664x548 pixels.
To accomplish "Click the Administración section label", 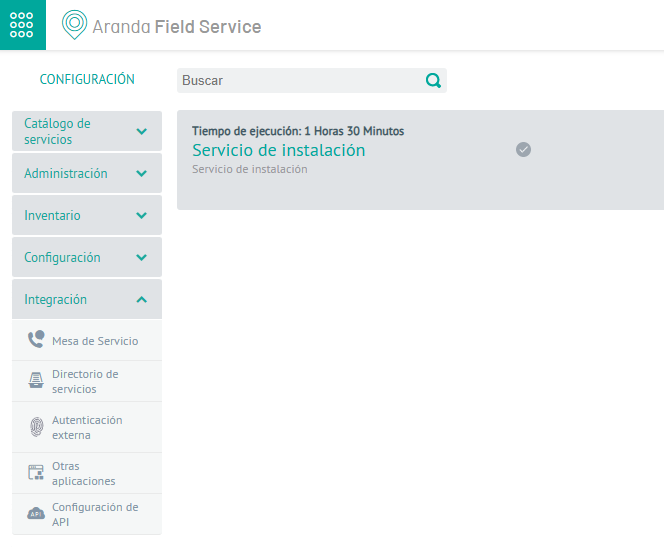I will (x=66, y=173).
